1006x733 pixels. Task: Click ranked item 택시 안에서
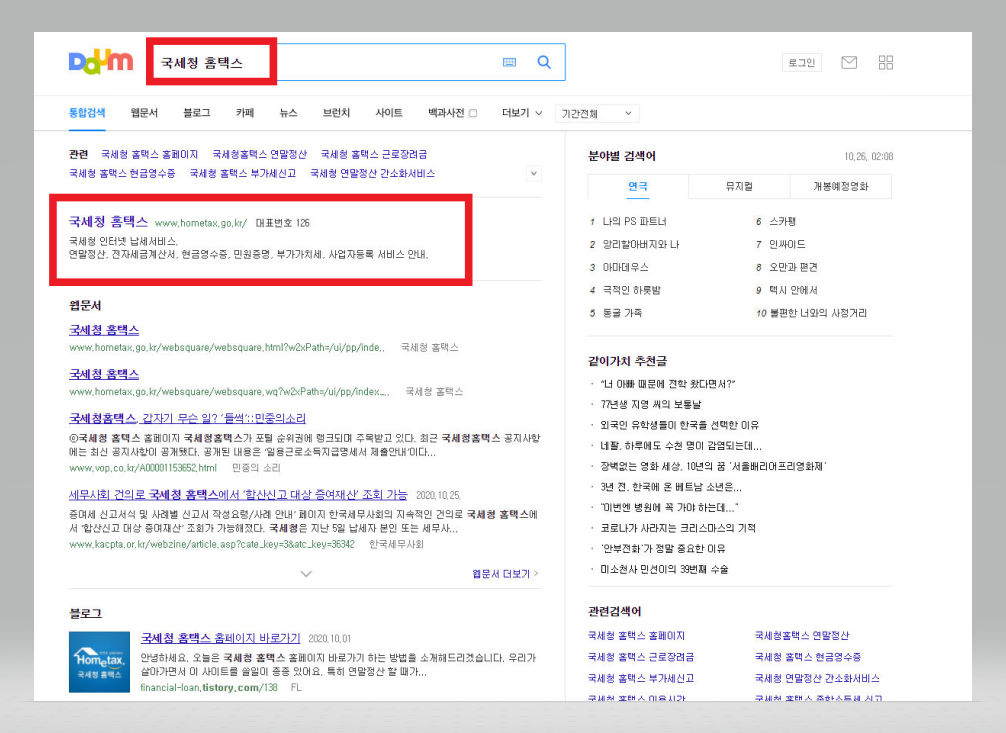[x=793, y=290]
